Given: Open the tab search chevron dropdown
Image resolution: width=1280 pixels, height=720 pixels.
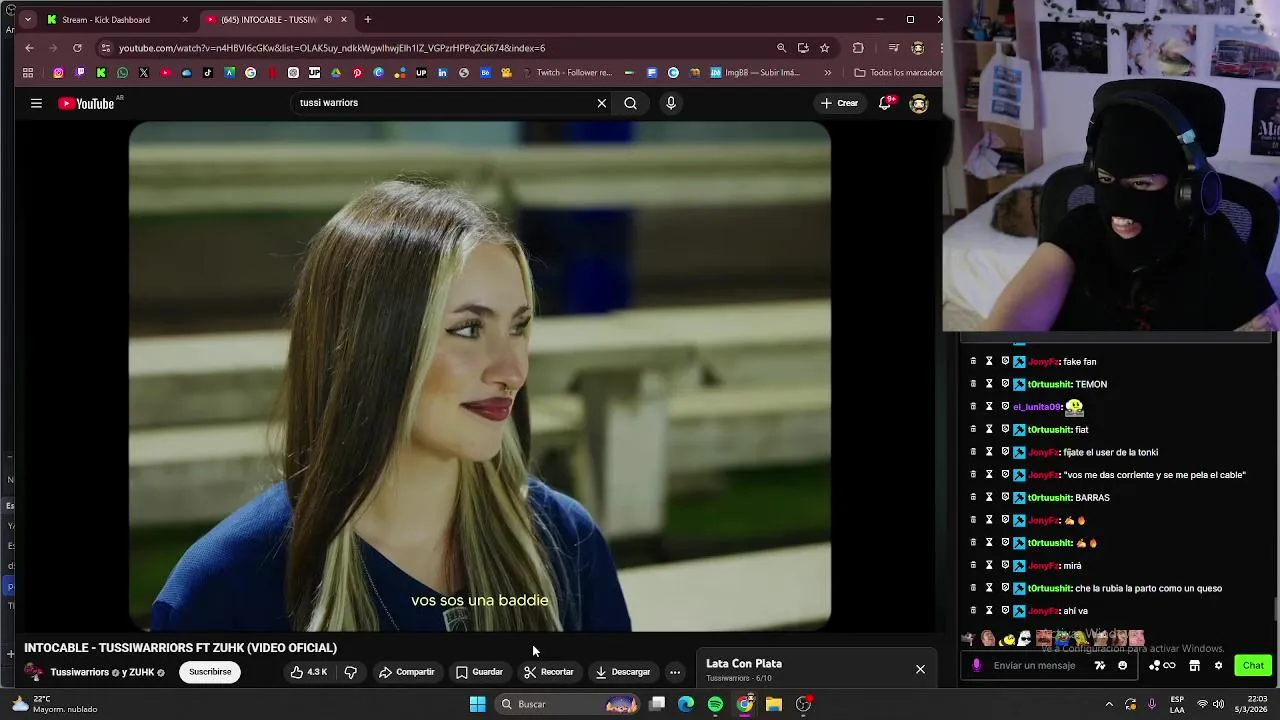Looking at the screenshot, I should click(x=27, y=19).
